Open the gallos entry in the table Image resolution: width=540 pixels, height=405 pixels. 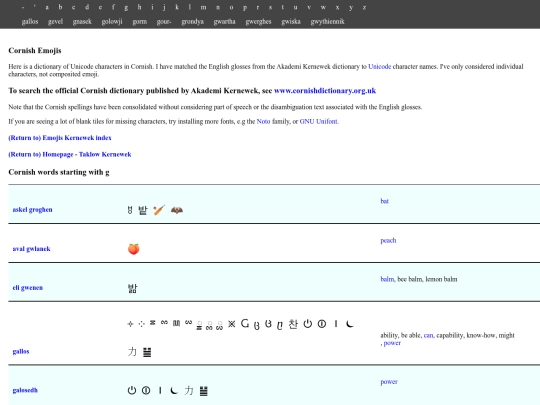[21, 351]
